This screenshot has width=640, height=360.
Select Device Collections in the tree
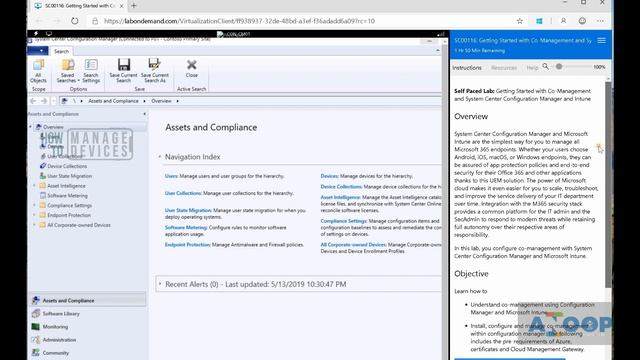point(67,166)
